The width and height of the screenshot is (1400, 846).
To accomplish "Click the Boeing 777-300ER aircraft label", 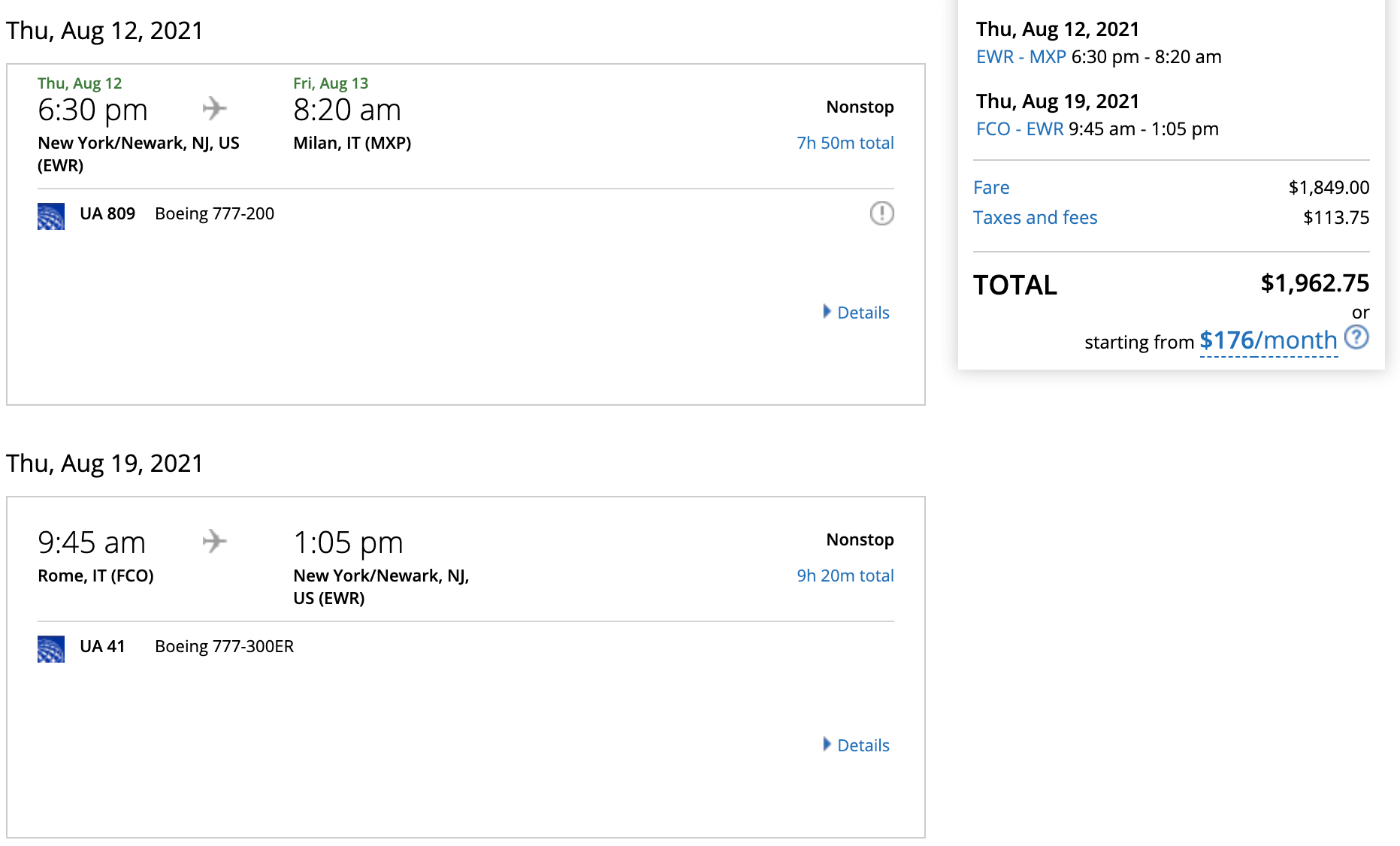I will pos(224,647).
